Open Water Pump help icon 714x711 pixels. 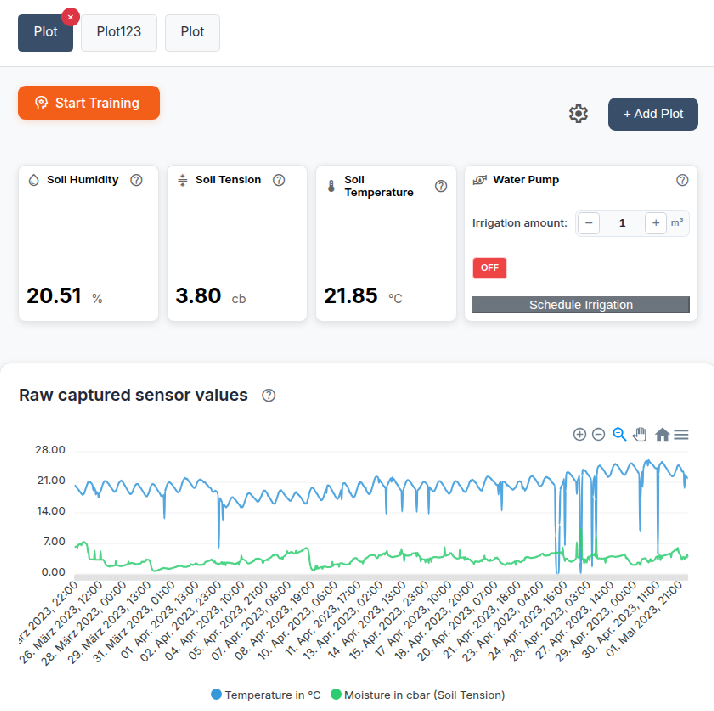coord(682,180)
